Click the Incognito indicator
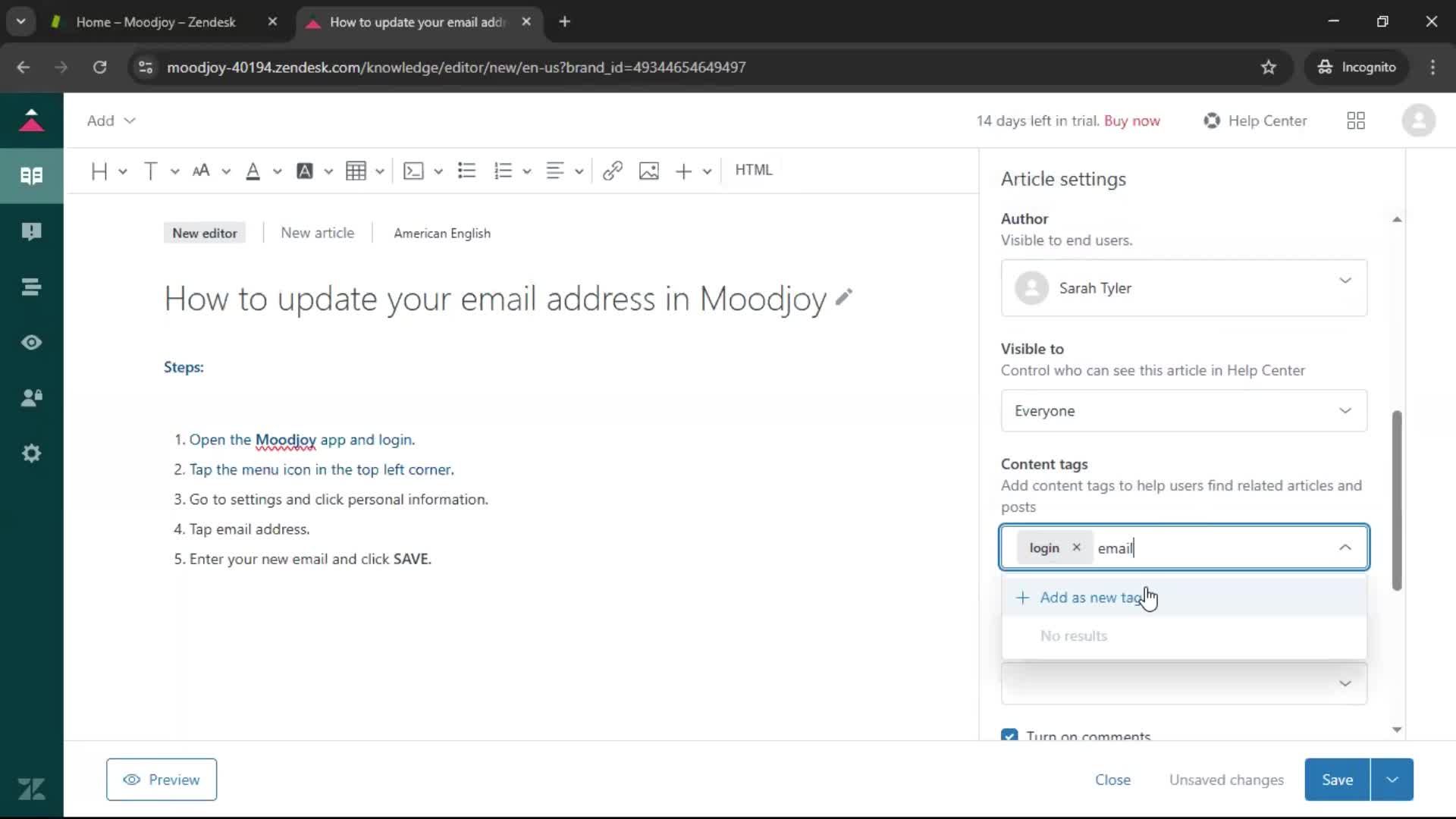 pyautogui.click(x=1357, y=67)
